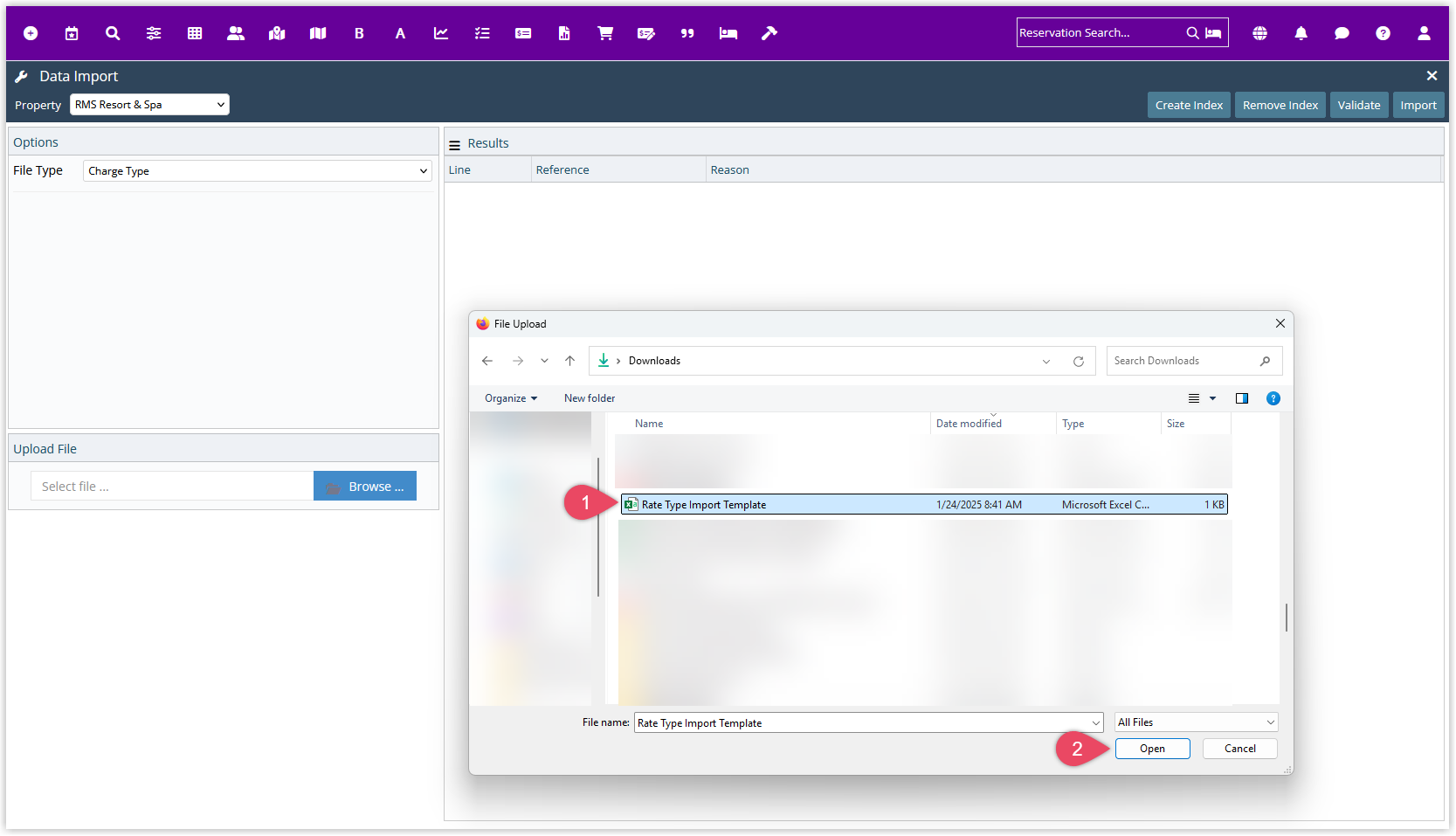This screenshot has height=836, width=1456.
Task: Open the checklist tasks icon in toolbar
Action: pos(482,33)
